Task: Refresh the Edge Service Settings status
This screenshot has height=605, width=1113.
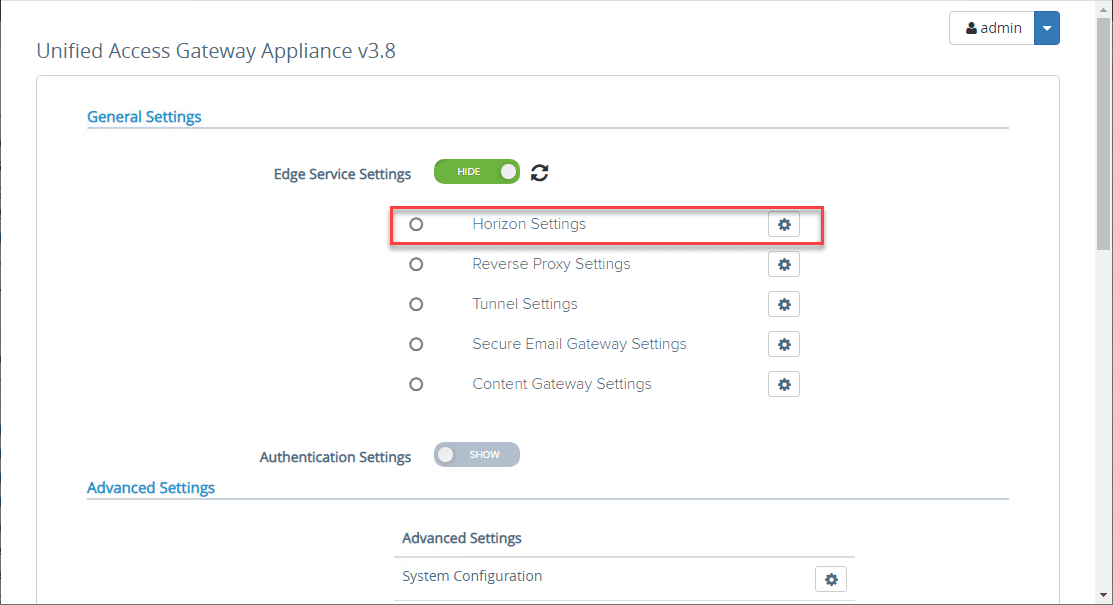Action: [539, 172]
